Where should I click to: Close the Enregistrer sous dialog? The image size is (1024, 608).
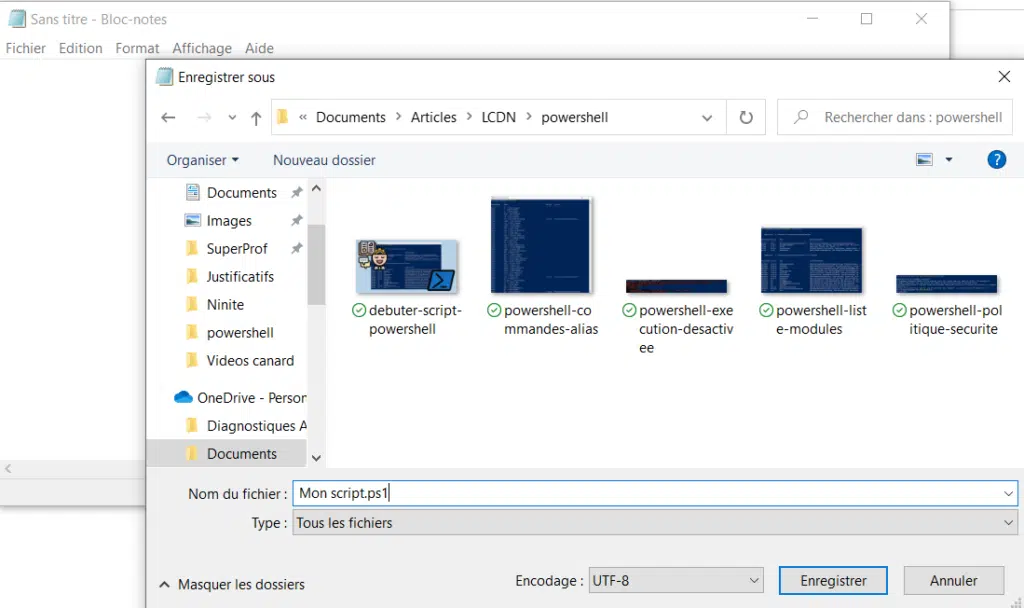click(1004, 77)
